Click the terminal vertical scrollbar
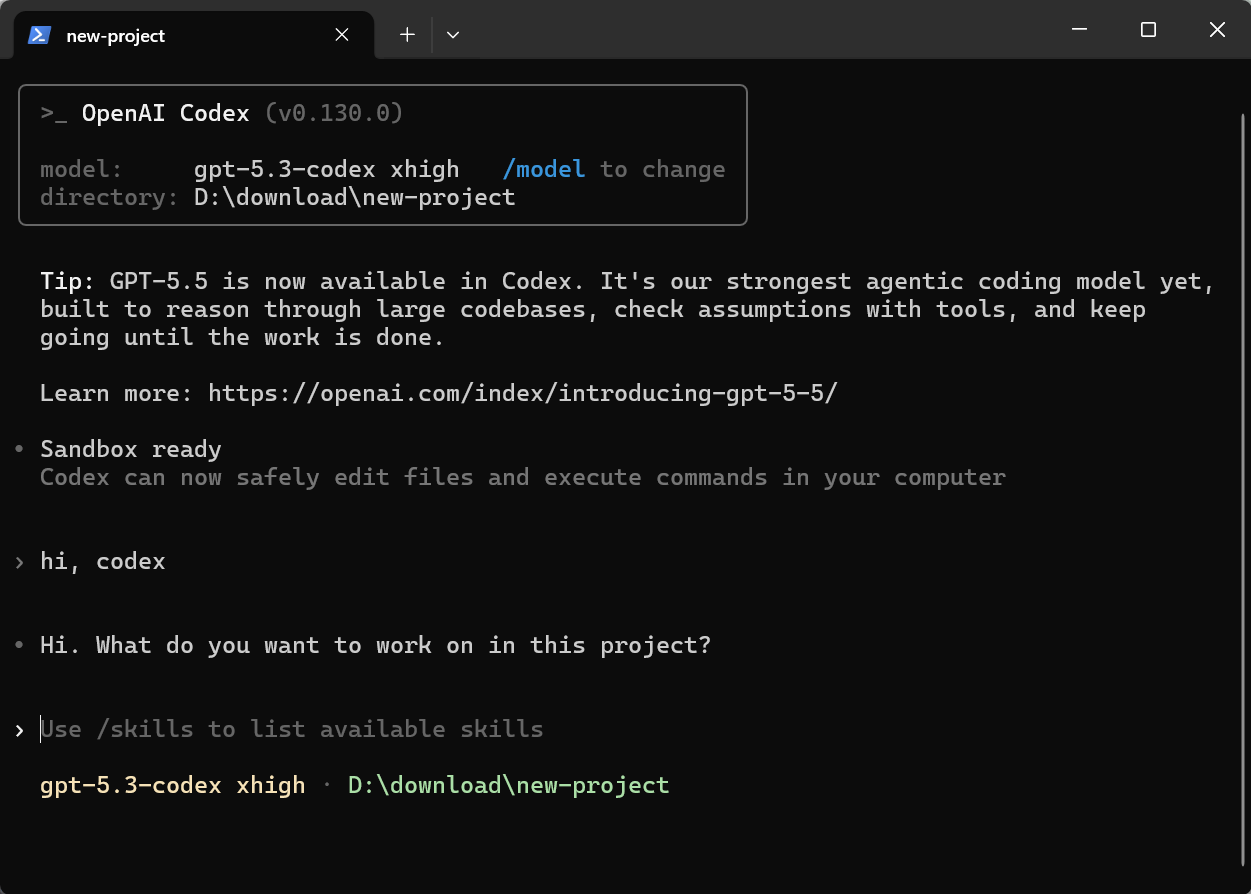The width and height of the screenshot is (1251, 894). click(x=1242, y=490)
